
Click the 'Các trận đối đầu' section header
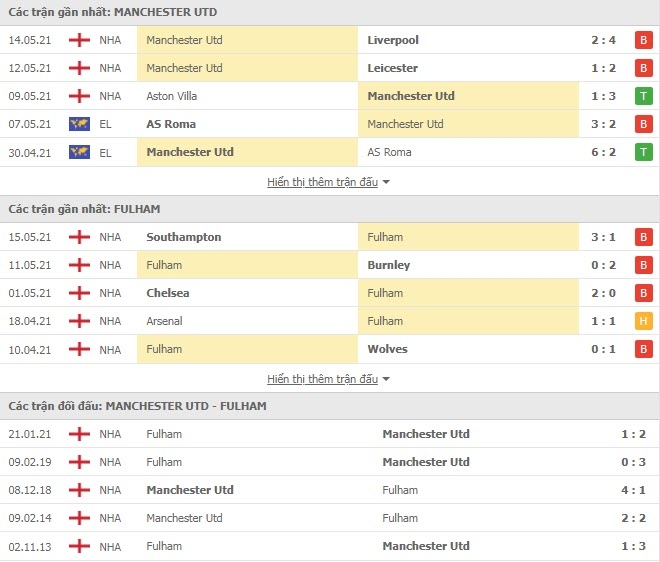(x=137, y=406)
